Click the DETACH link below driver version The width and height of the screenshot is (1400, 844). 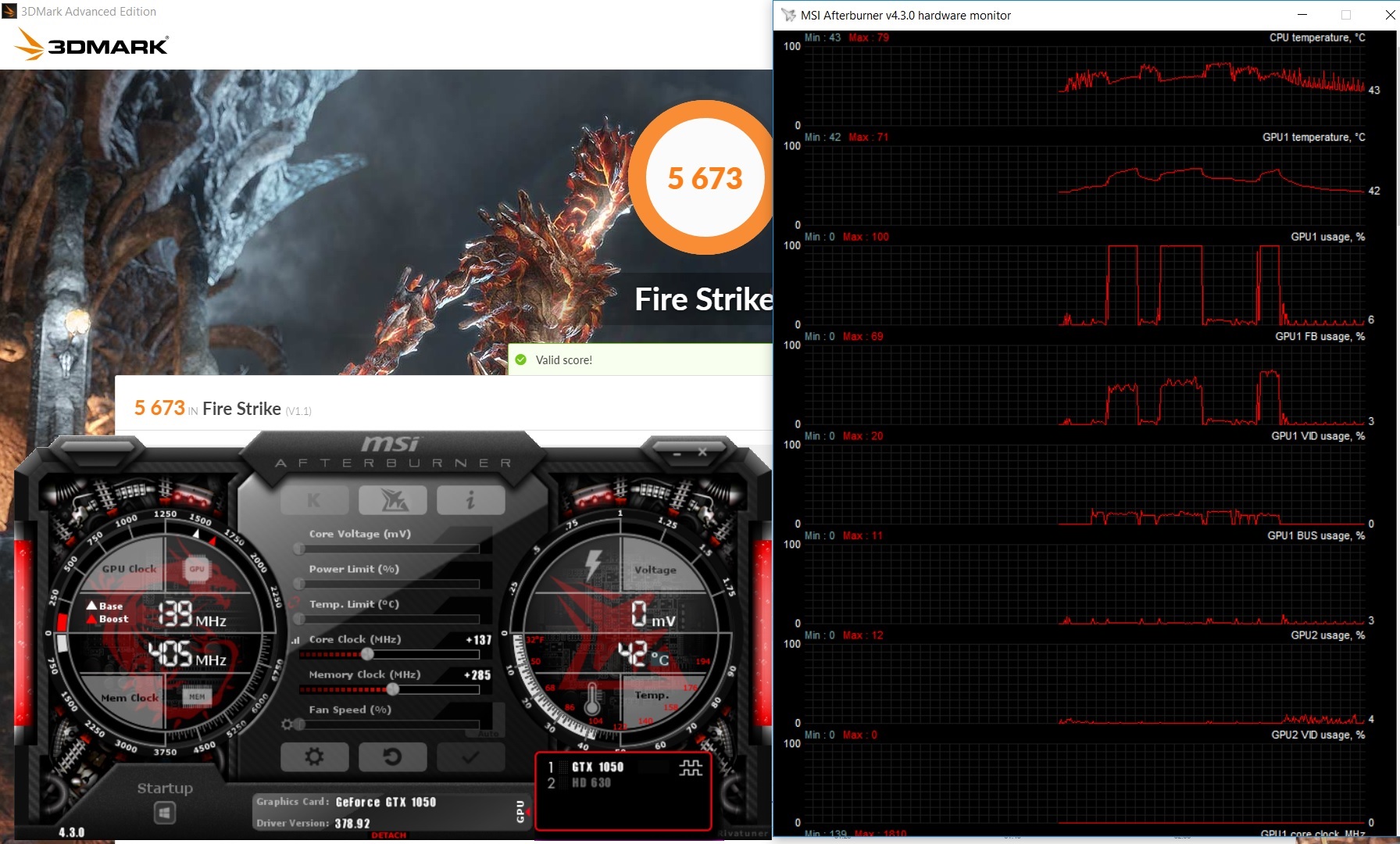389,835
